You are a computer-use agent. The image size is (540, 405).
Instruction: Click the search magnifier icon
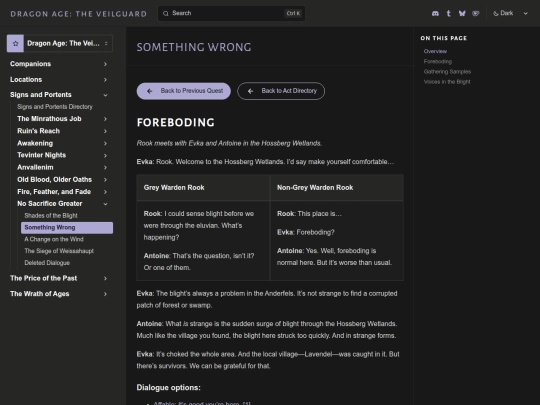click(x=166, y=13)
